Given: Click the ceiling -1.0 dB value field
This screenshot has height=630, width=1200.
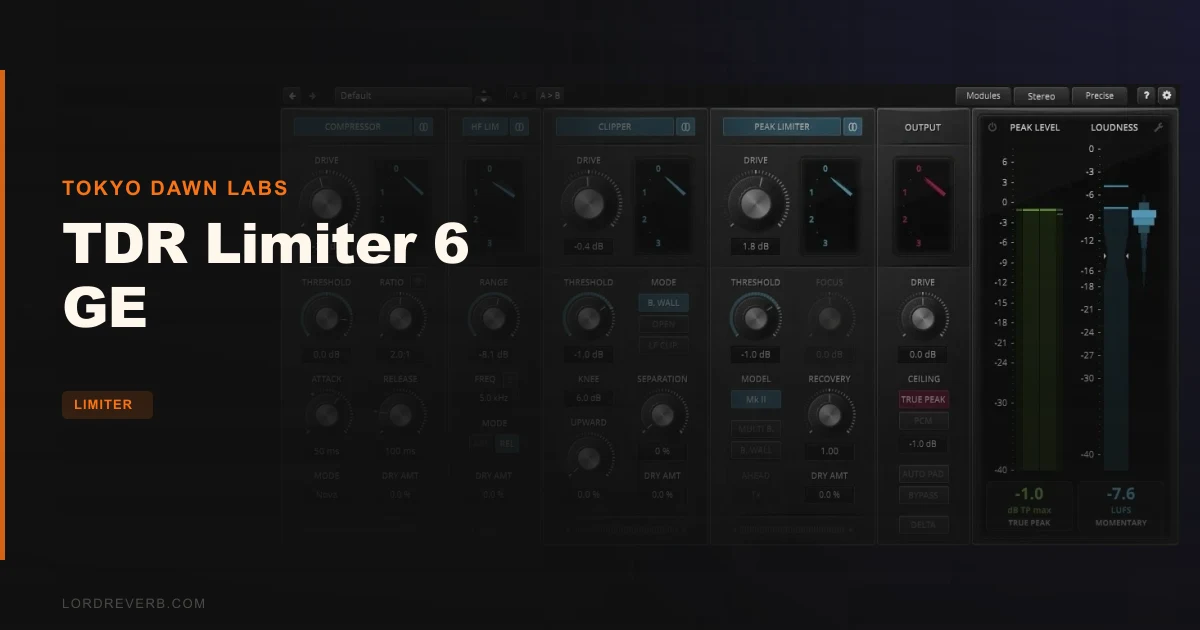Looking at the screenshot, I should (x=923, y=444).
